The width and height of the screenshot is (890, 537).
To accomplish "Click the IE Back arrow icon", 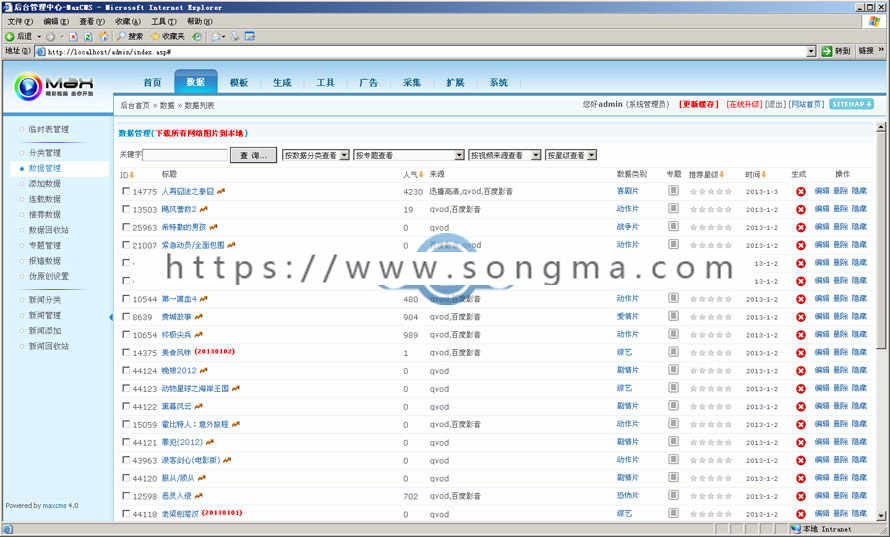I will pos(10,36).
